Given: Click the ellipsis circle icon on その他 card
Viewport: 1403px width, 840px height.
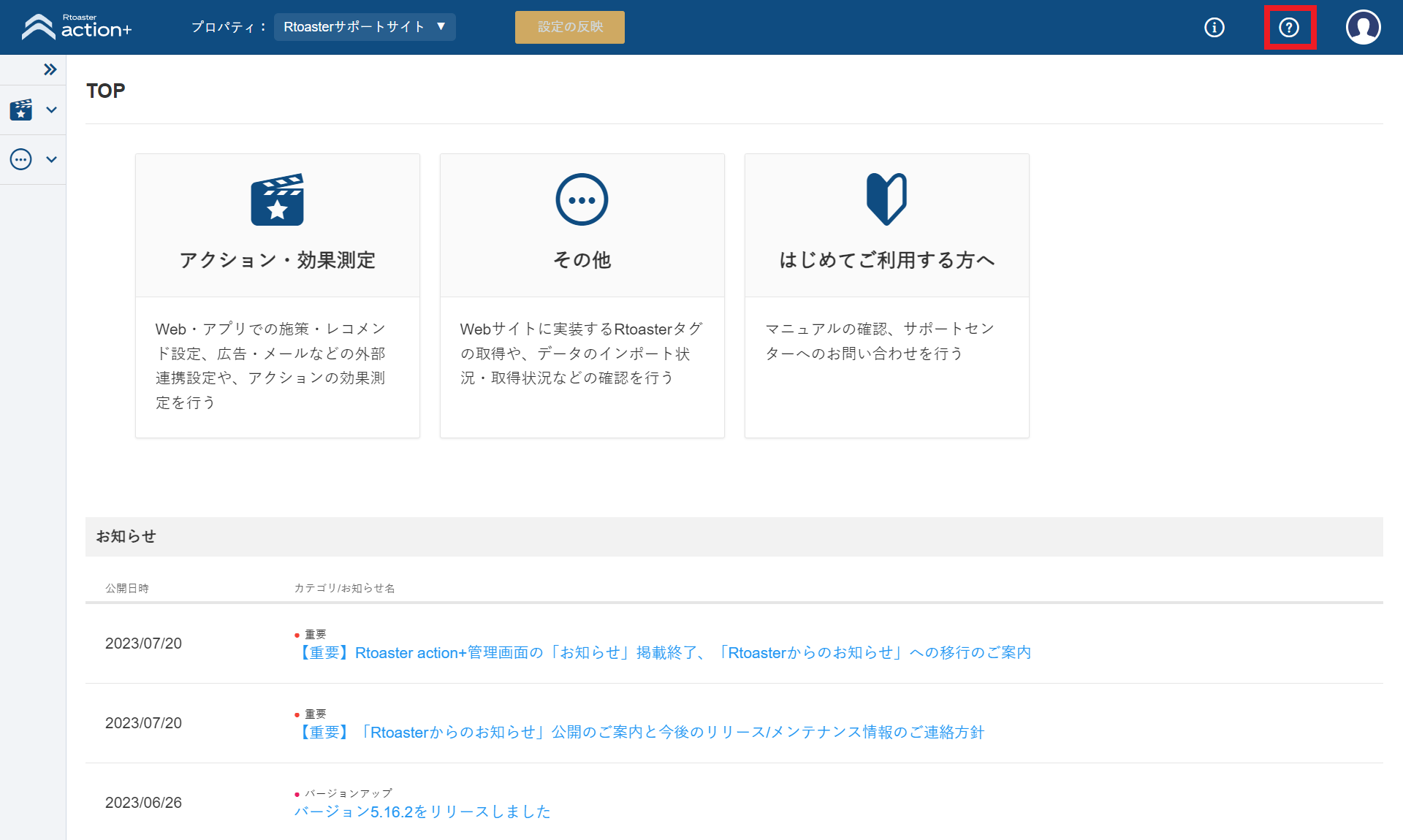Looking at the screenshot, I should click(x=582, y=199).
